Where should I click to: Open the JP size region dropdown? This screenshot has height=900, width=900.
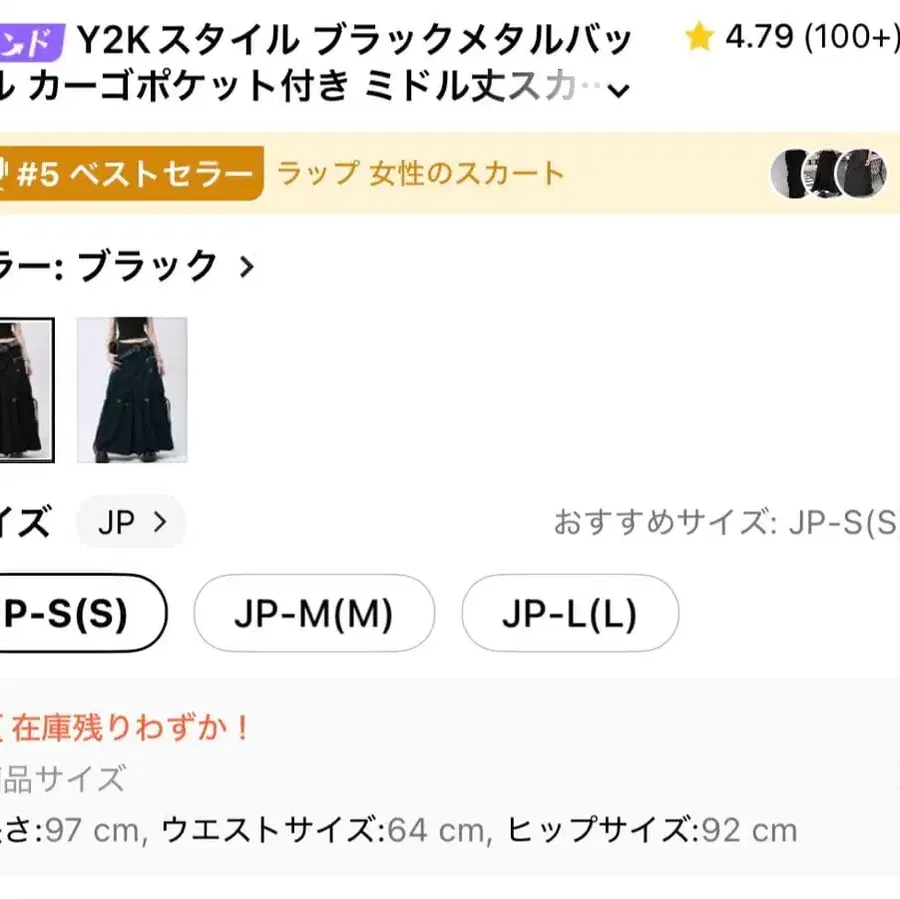131,522
